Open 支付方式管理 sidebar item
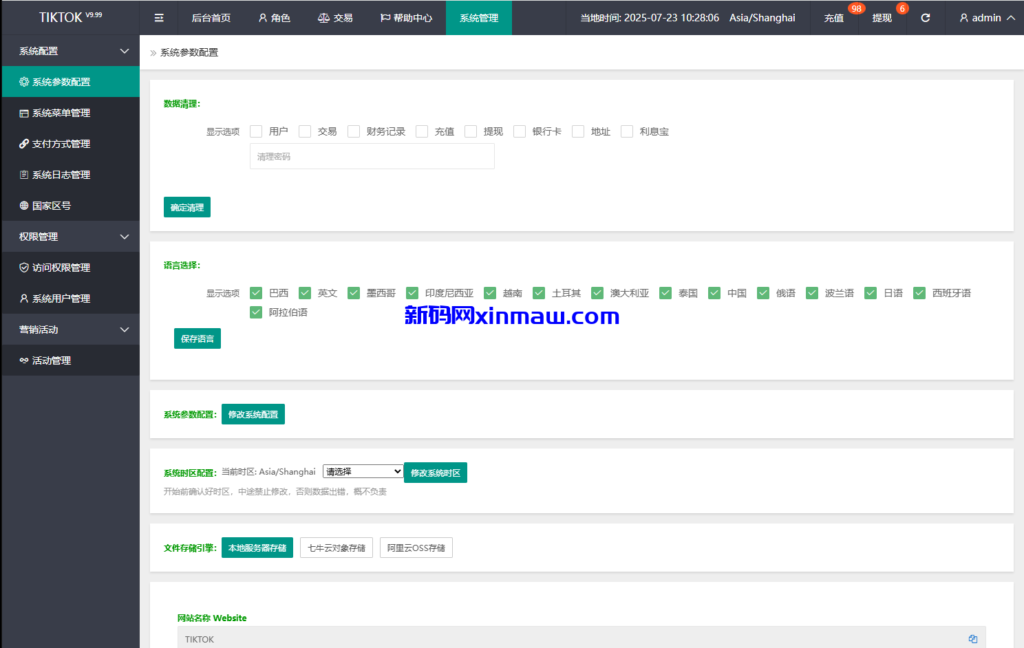This screenshot has width=1024, height=648. pos(60,144)
